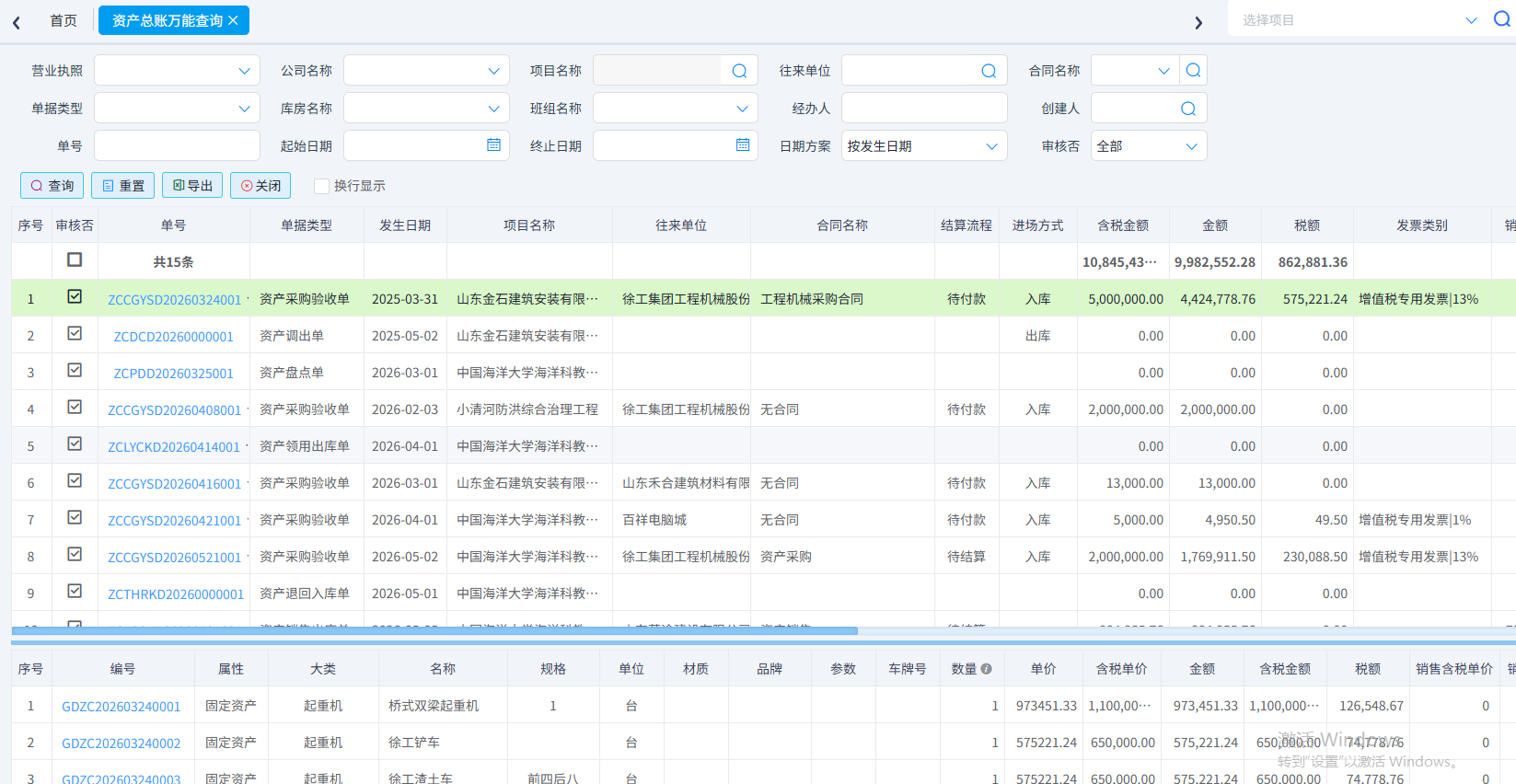
Task: Open the 选择项目 dropdown at top right
Action: [x=1359, y=20]
